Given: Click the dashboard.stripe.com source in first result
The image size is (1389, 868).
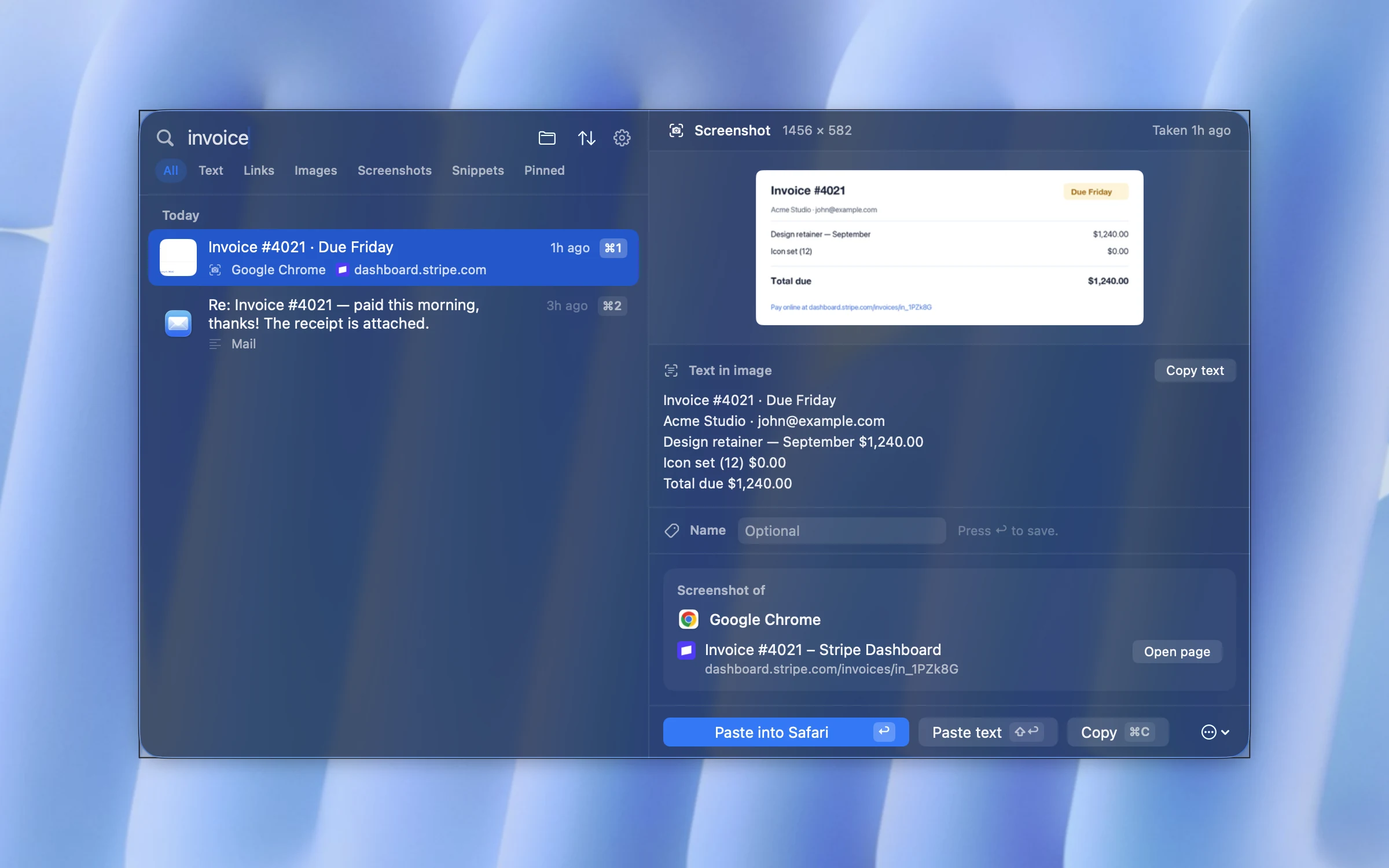Looking at the screenshot, I should click(420, 270).
